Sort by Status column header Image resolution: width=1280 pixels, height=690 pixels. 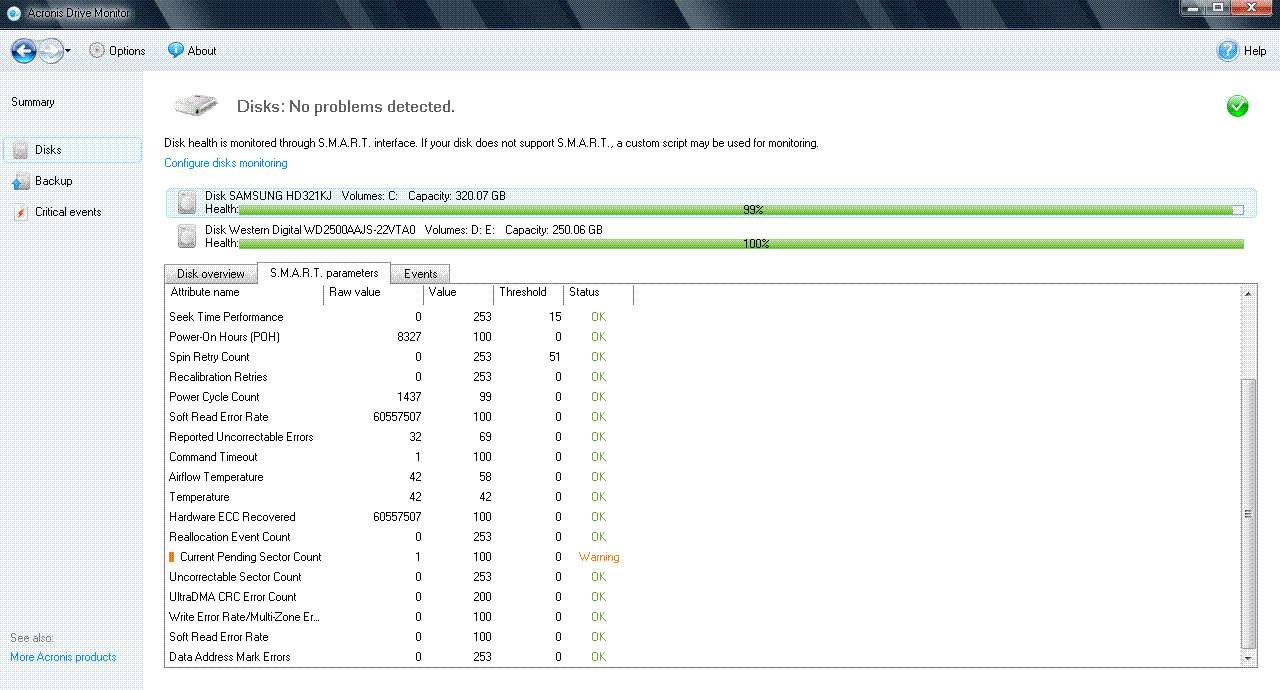599,293
